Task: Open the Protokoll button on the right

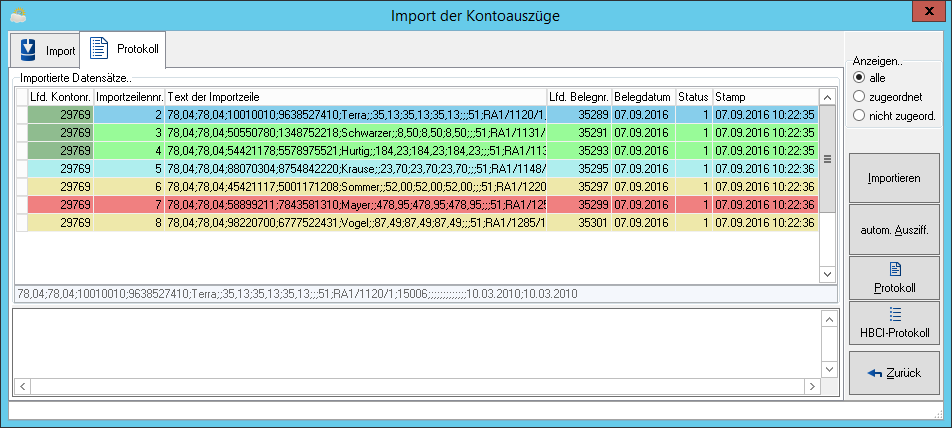Action: 894,278
